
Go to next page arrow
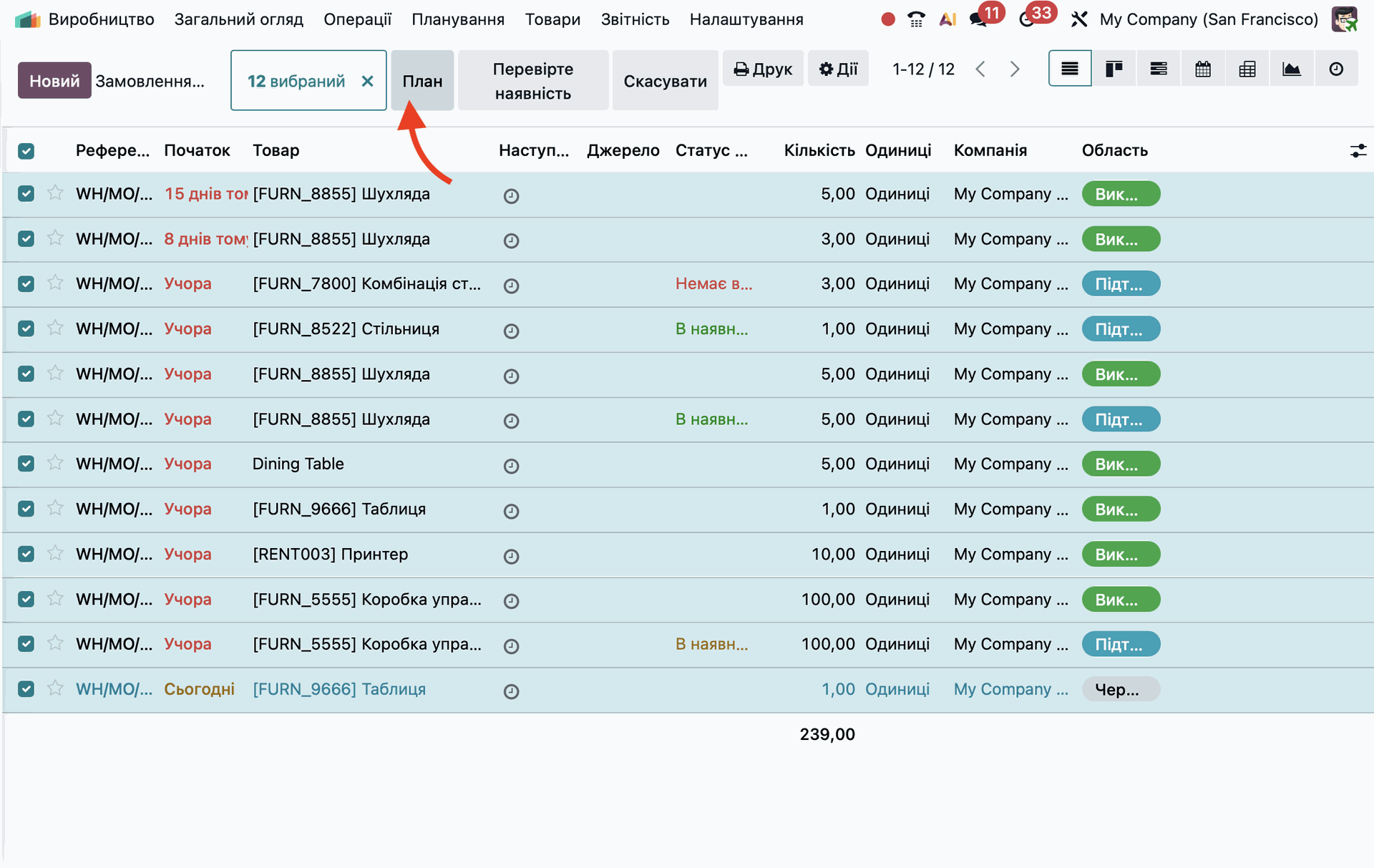coord(1014,69)
